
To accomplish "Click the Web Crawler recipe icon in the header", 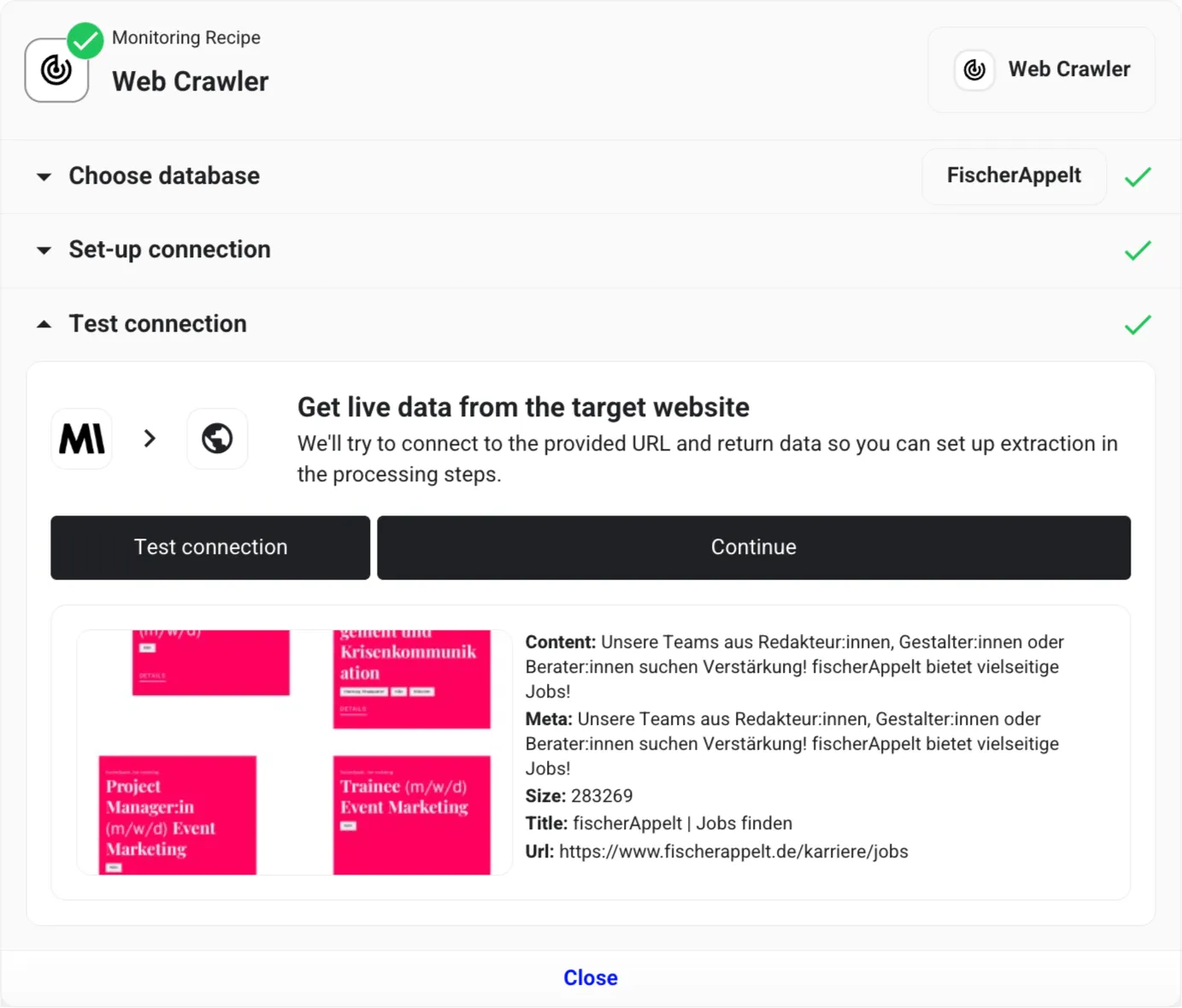I will tap(56, 71).
